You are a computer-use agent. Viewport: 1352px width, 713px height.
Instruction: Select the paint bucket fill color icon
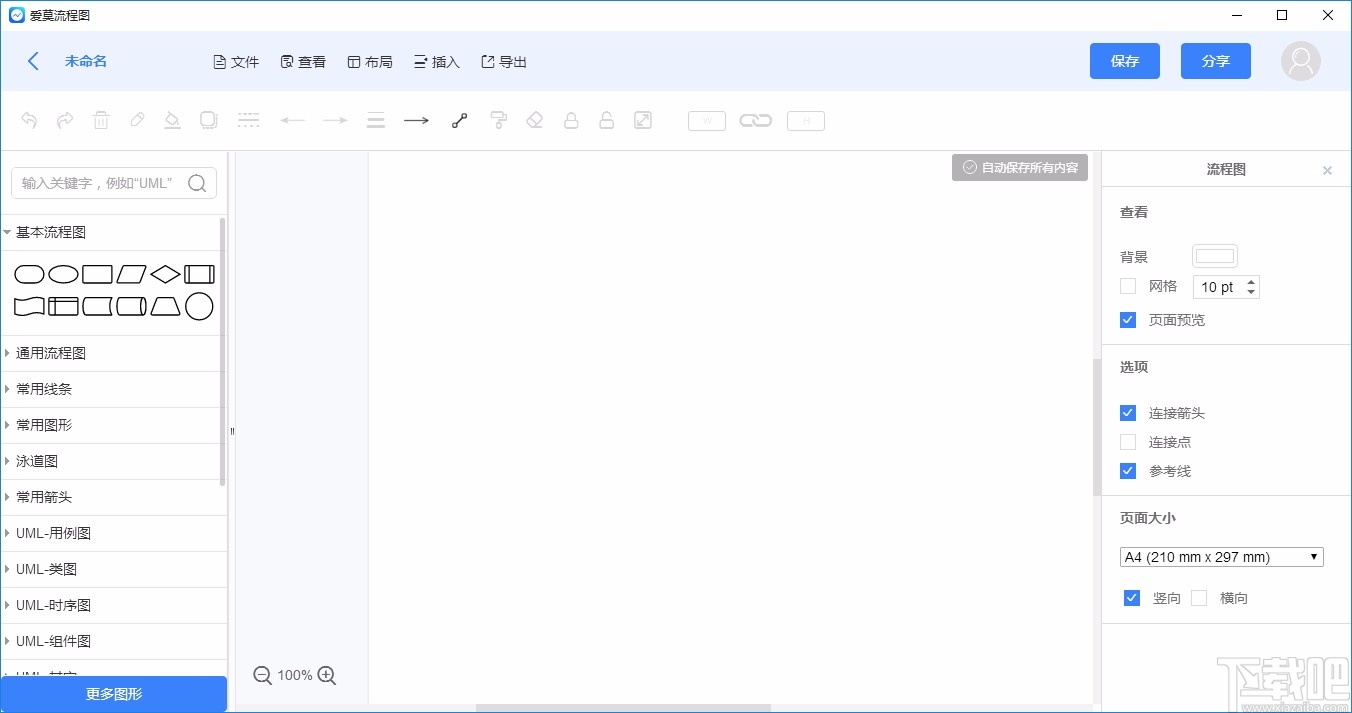point(172,121)
